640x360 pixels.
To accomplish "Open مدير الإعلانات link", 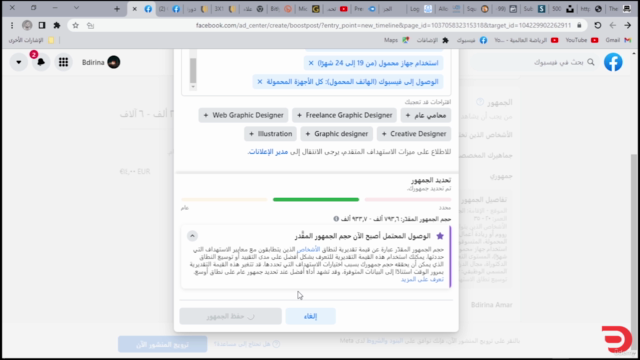I will tap(268, 152).
